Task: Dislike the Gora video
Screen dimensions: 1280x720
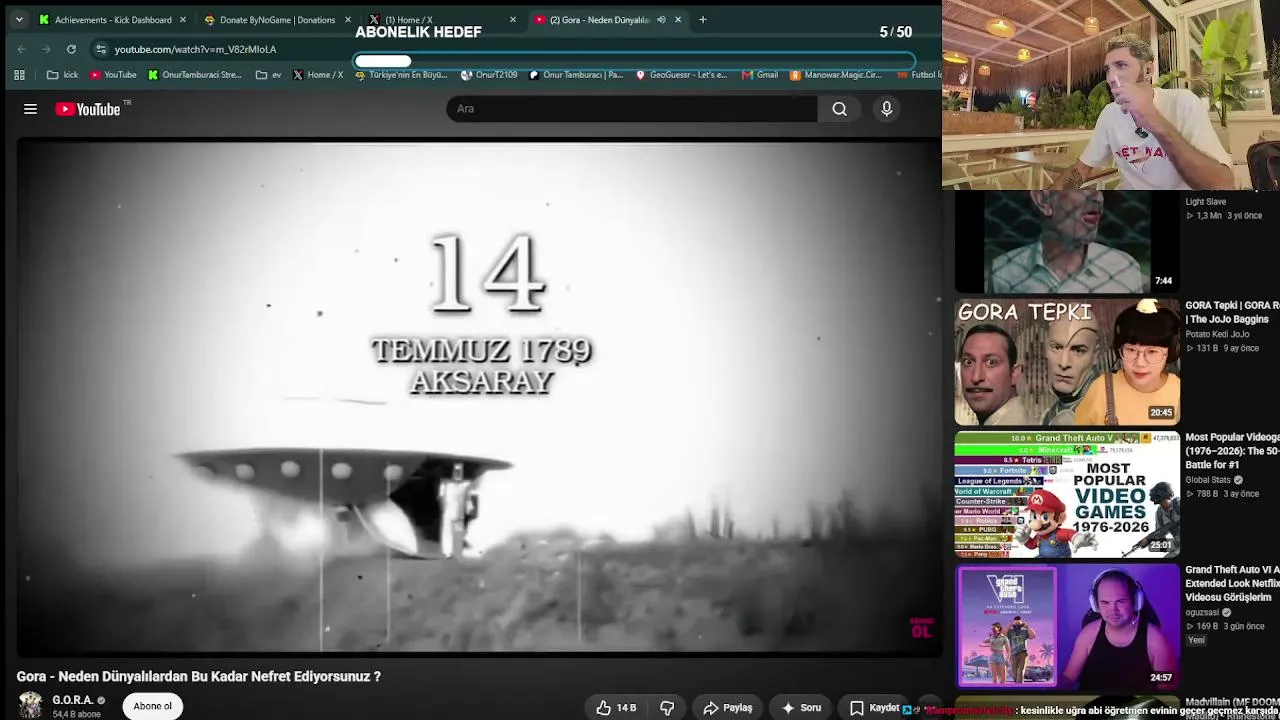Action: point(667,708)
